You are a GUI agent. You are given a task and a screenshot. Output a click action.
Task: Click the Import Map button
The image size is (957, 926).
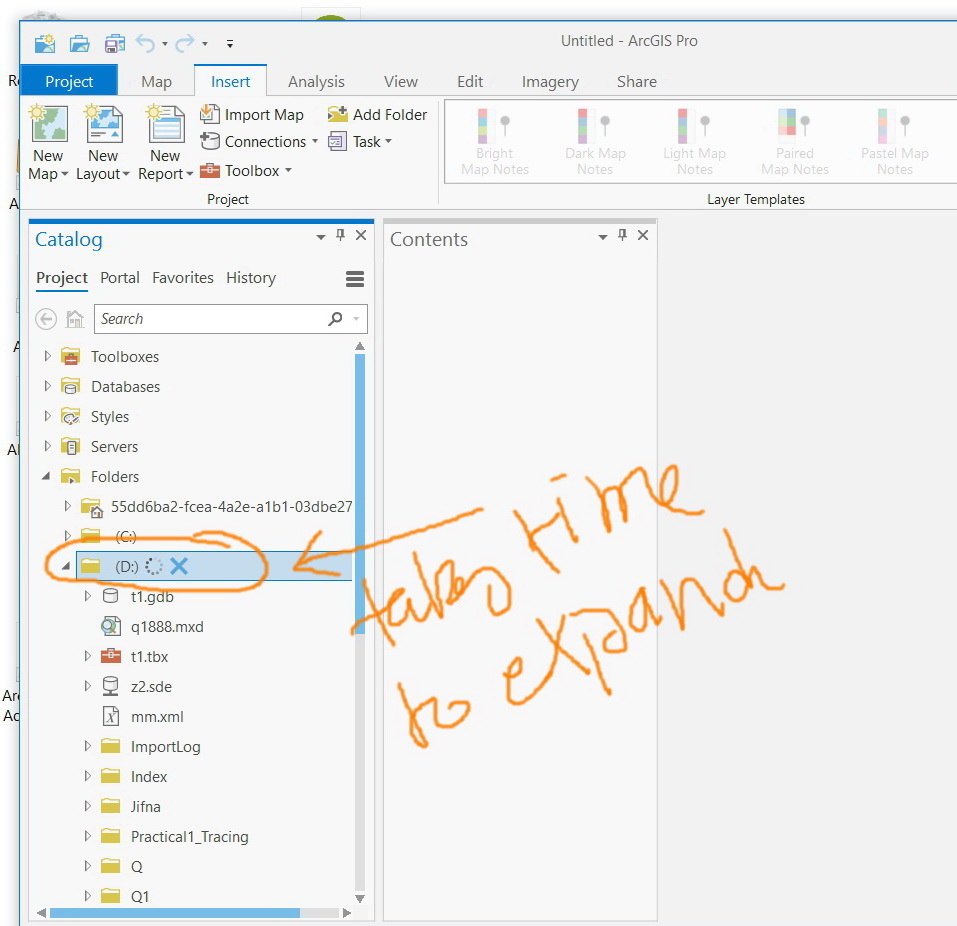pos(252,114)
